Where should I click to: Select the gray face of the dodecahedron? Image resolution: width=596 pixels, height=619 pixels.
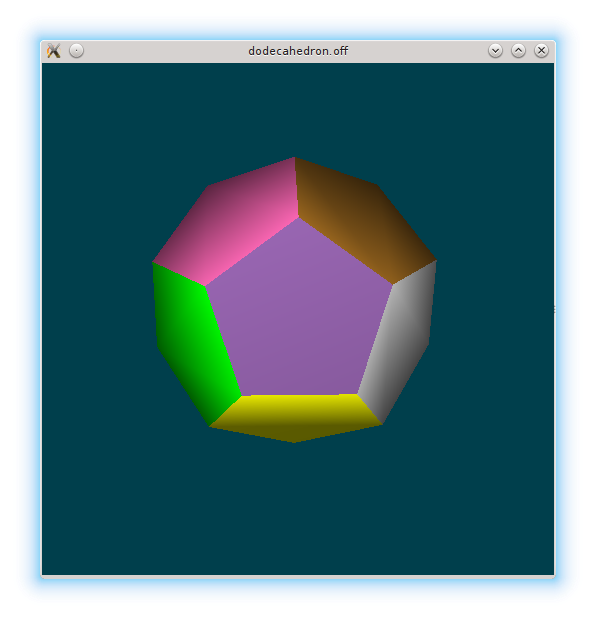(x=403, y=343)
